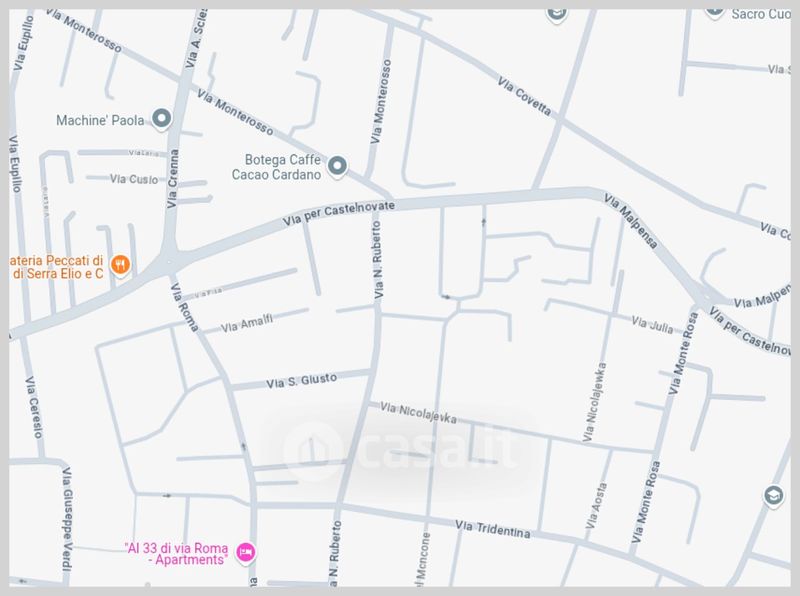Select the school marker beside Via Monte Rosa
This screenshot has width=800, height=596.
click(x=773, y=496)
